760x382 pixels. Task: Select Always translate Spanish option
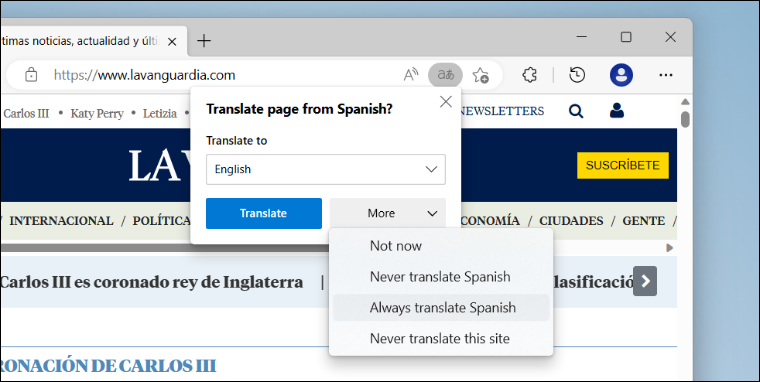tap(441, 308)
